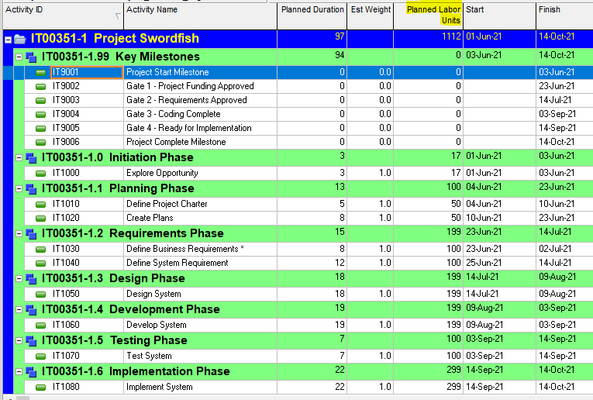Select the Gate 3 - Coding Complete activity
Screen dimensions: 593x400
[x=173, y=114]
